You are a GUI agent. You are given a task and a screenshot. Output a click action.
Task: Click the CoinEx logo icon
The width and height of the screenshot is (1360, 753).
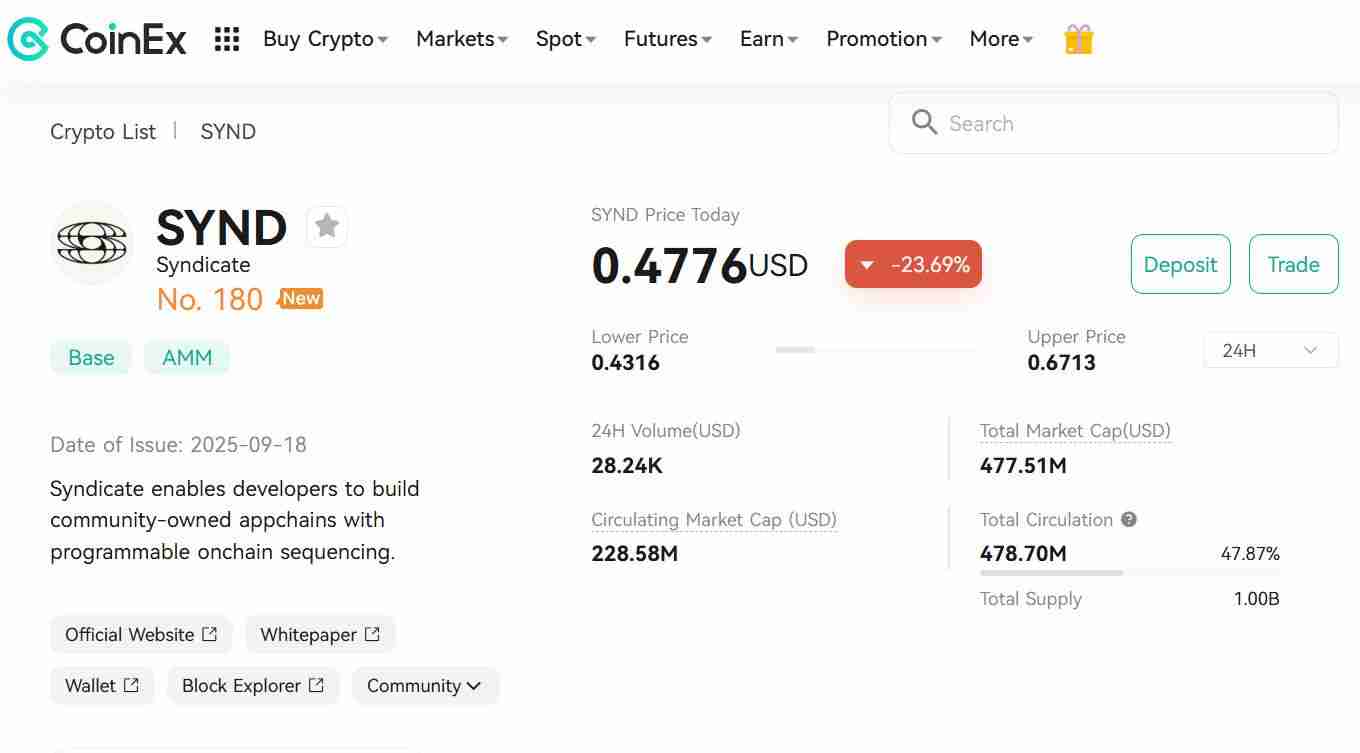pos(28,40)
